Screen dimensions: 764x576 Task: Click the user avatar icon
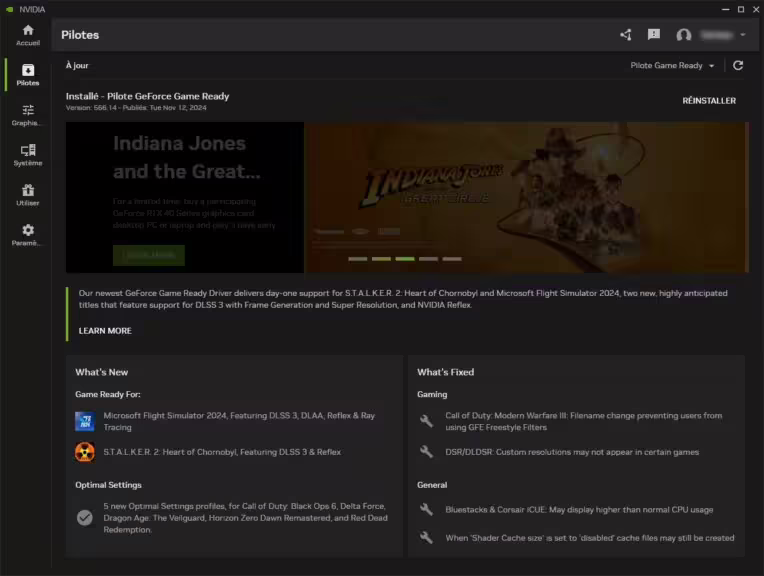tap(684, 35)
